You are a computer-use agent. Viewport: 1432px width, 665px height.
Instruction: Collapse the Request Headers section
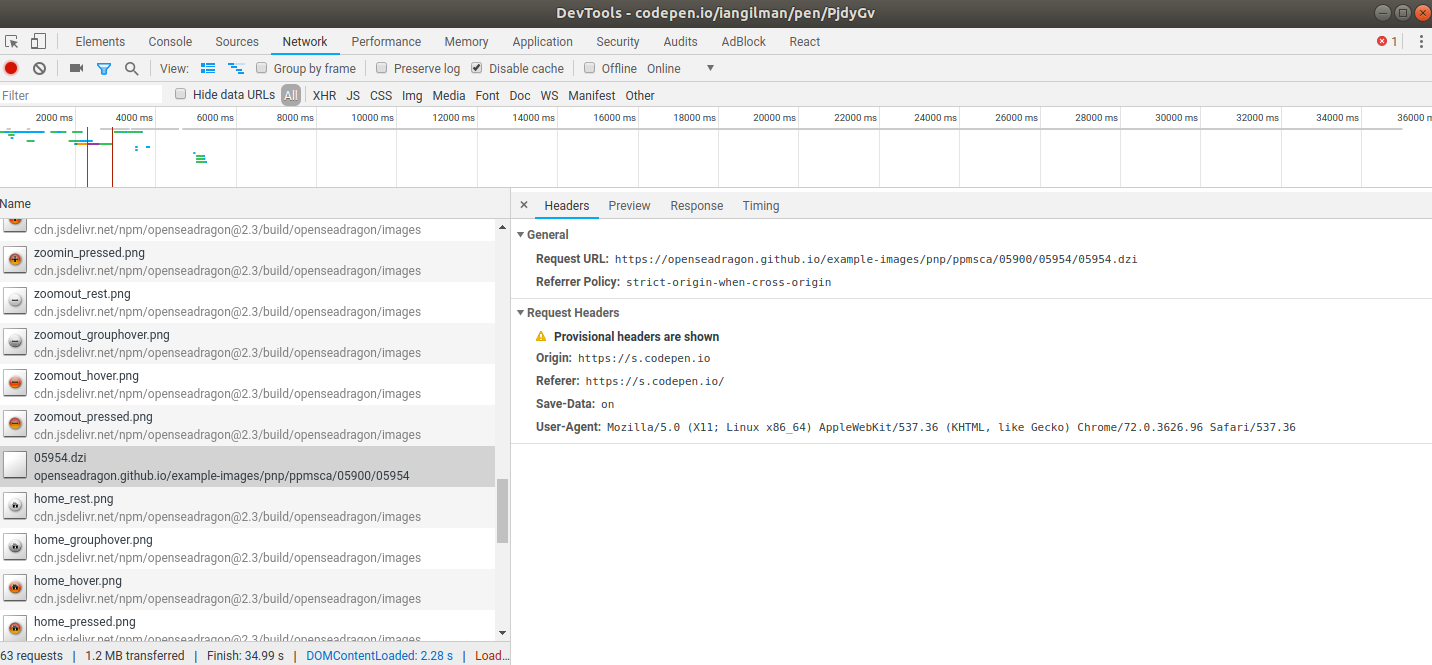pyautogui.click(x=520, y=312)
